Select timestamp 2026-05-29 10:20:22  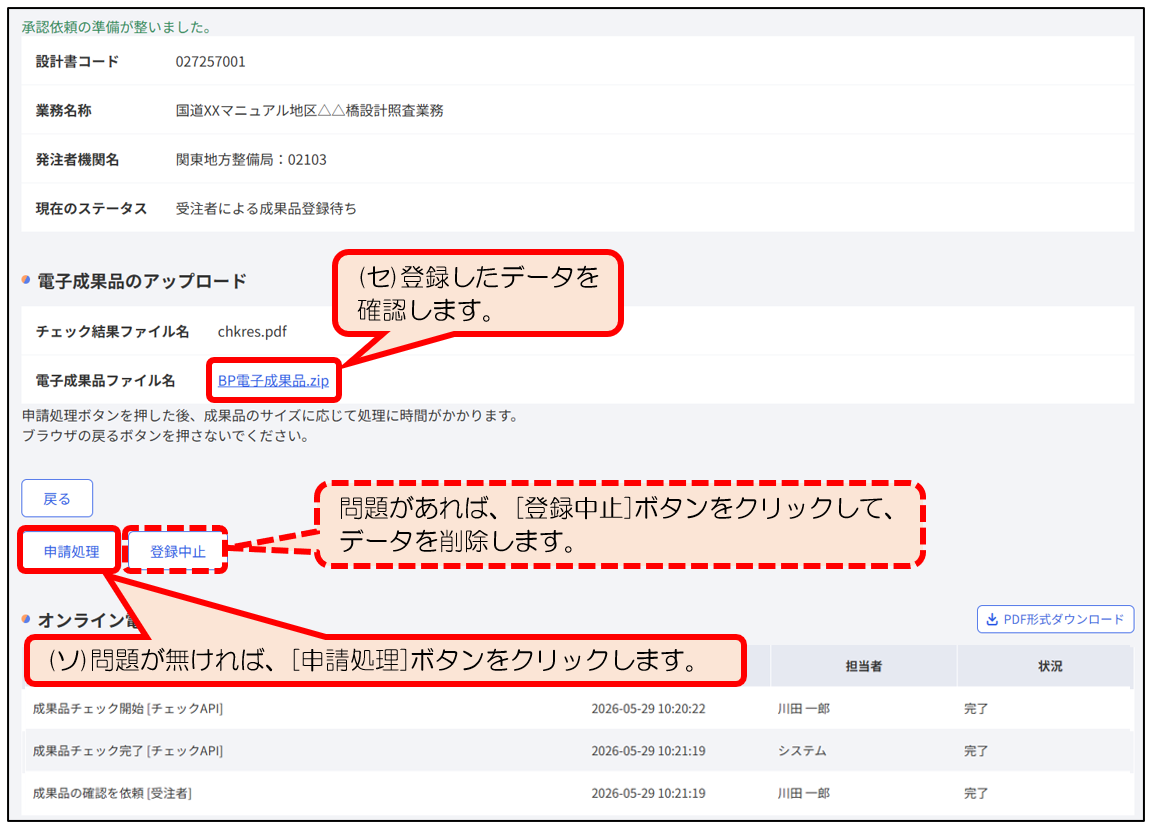[648, 709]
